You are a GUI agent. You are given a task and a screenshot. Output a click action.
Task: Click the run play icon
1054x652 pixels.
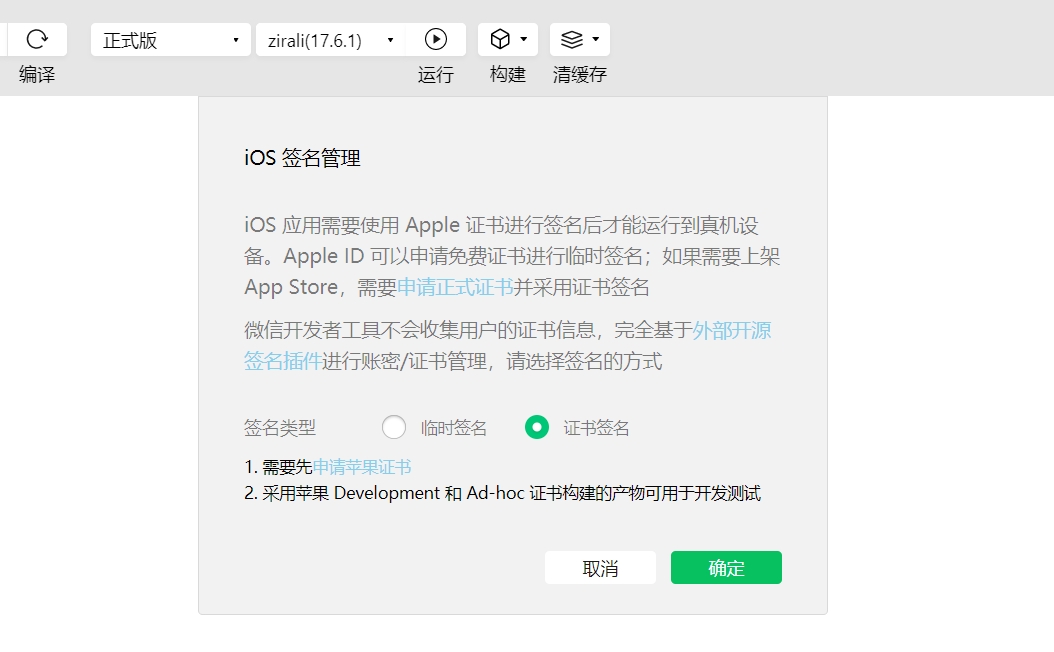436,39
